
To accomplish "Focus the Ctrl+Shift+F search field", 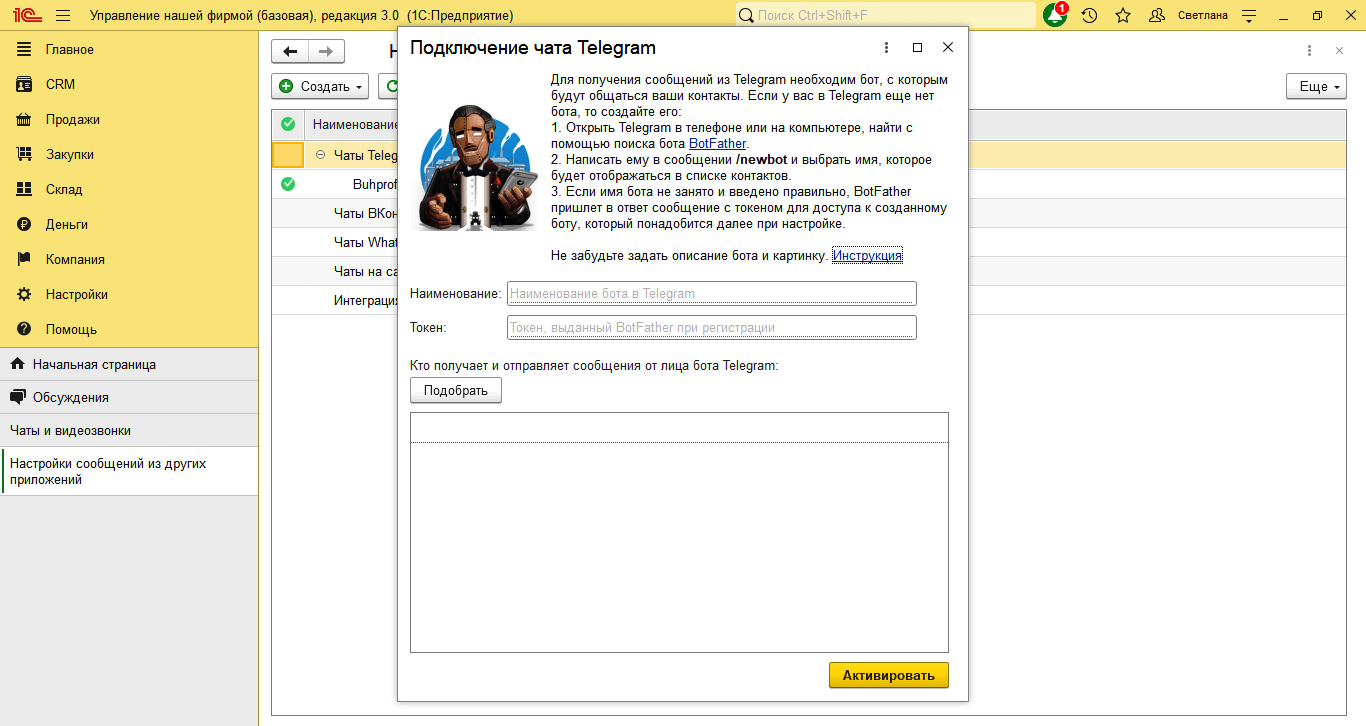I will tap(886, 15).
